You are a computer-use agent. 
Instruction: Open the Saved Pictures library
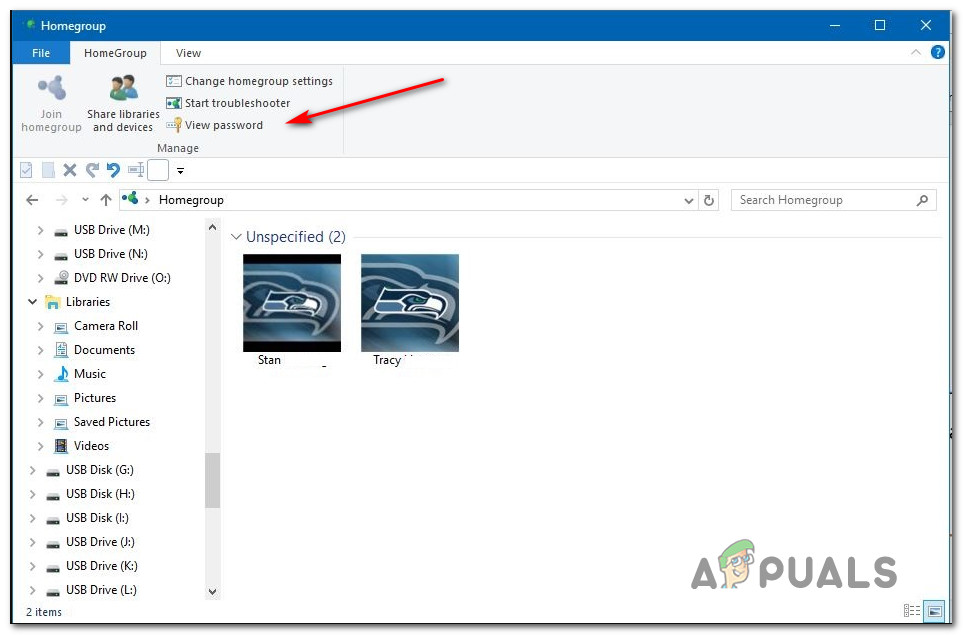(x=112, y=422)
